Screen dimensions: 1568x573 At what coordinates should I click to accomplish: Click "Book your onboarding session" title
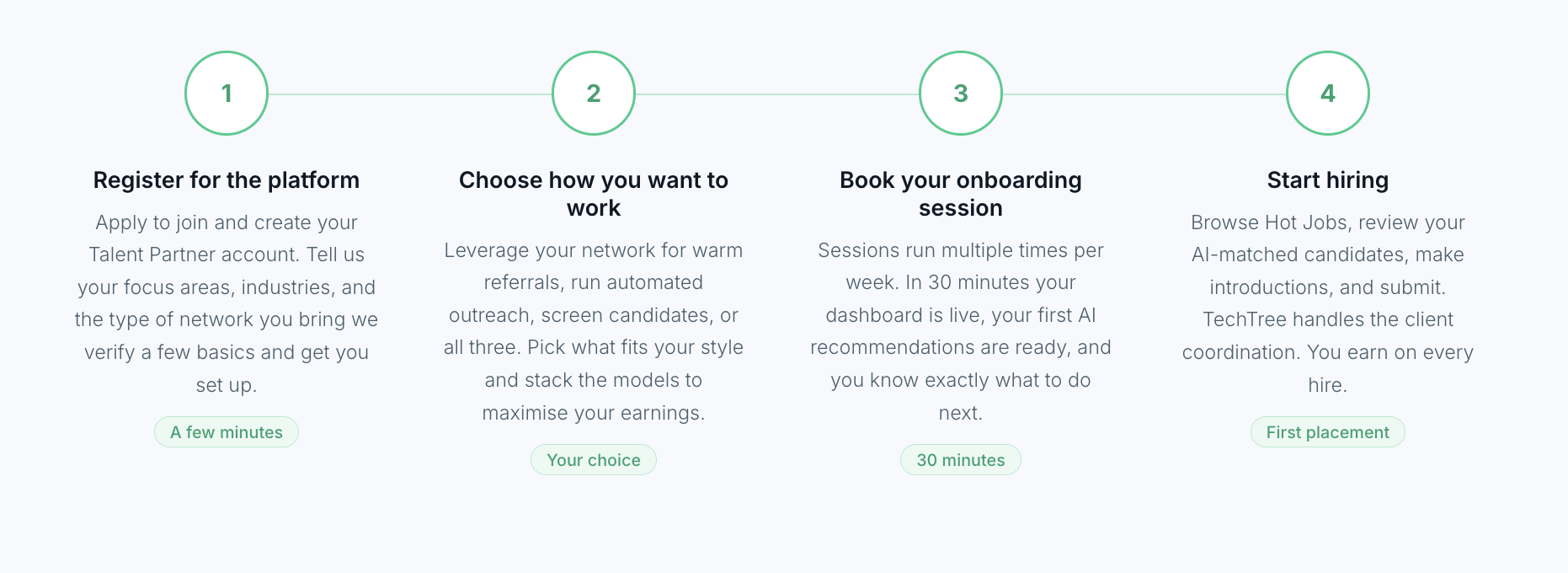click(961, 194)
